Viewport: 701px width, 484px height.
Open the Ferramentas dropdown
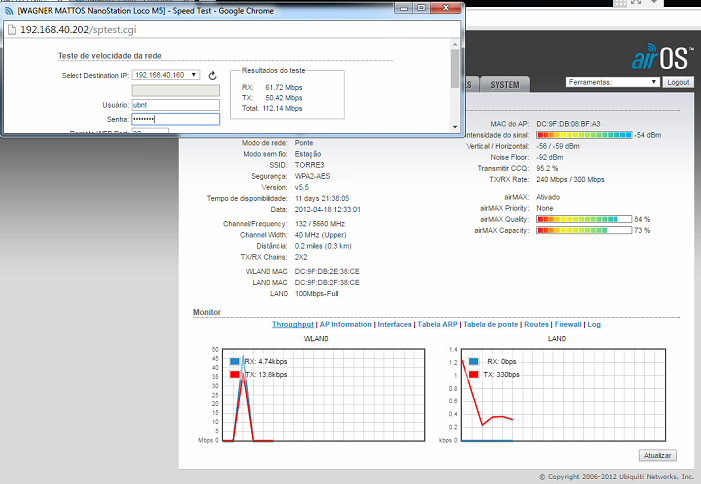(612, 82)
